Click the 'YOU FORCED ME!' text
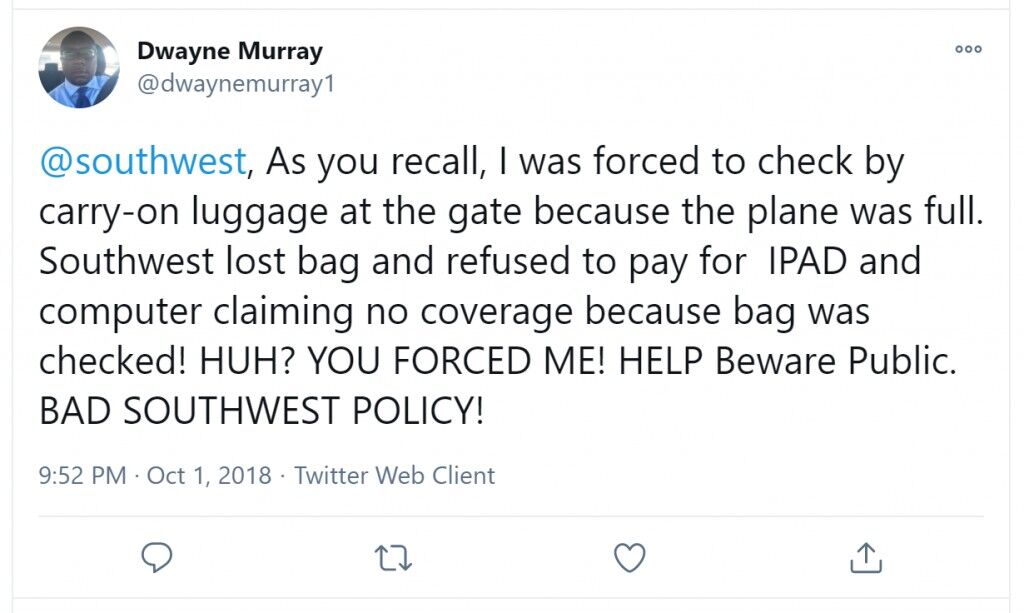The image size is (1024, 613). click(x=456, y=360)
